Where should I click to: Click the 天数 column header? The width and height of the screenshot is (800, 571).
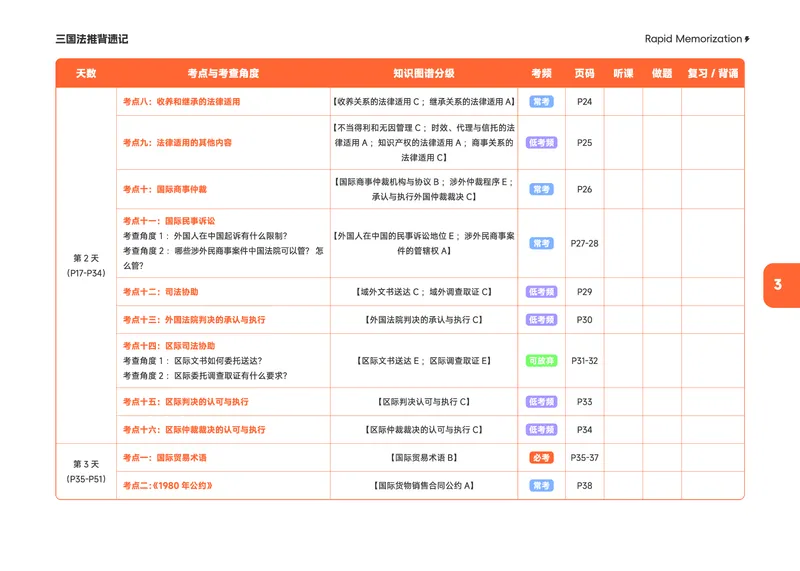point(86,73)
